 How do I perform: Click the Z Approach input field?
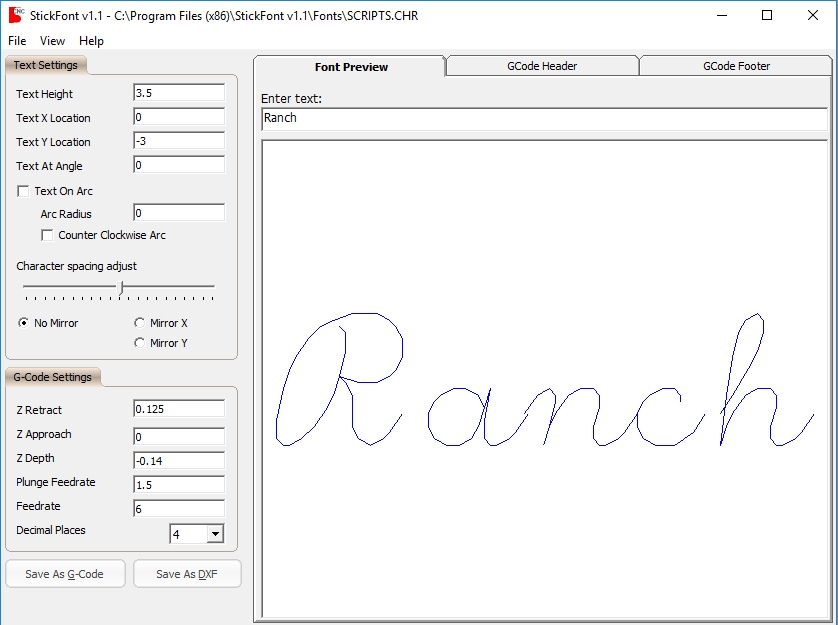179,436
